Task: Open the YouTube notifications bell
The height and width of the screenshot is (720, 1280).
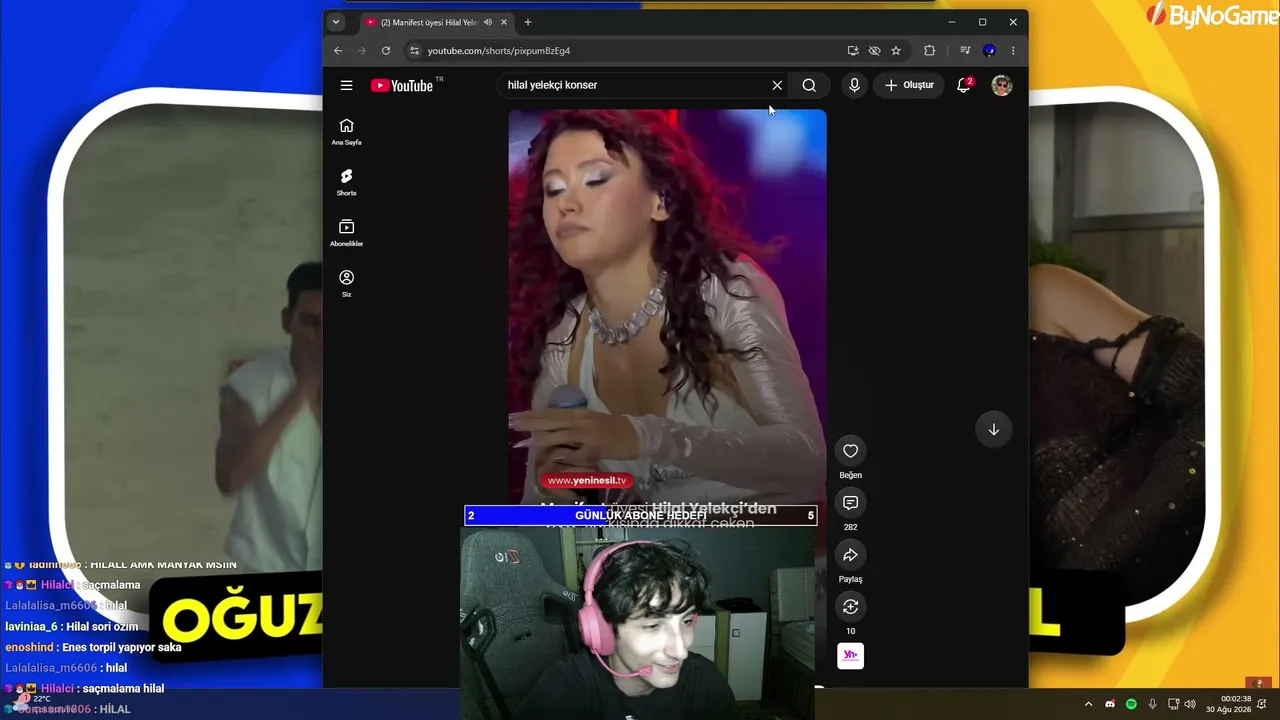Action: click(964, 85)
